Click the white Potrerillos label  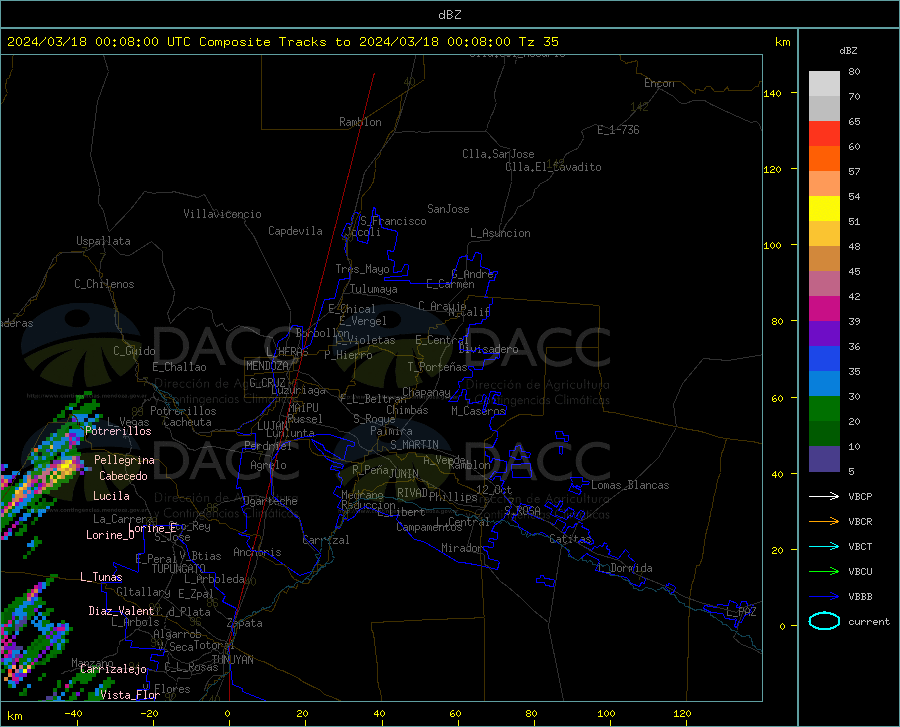[118, 431]
